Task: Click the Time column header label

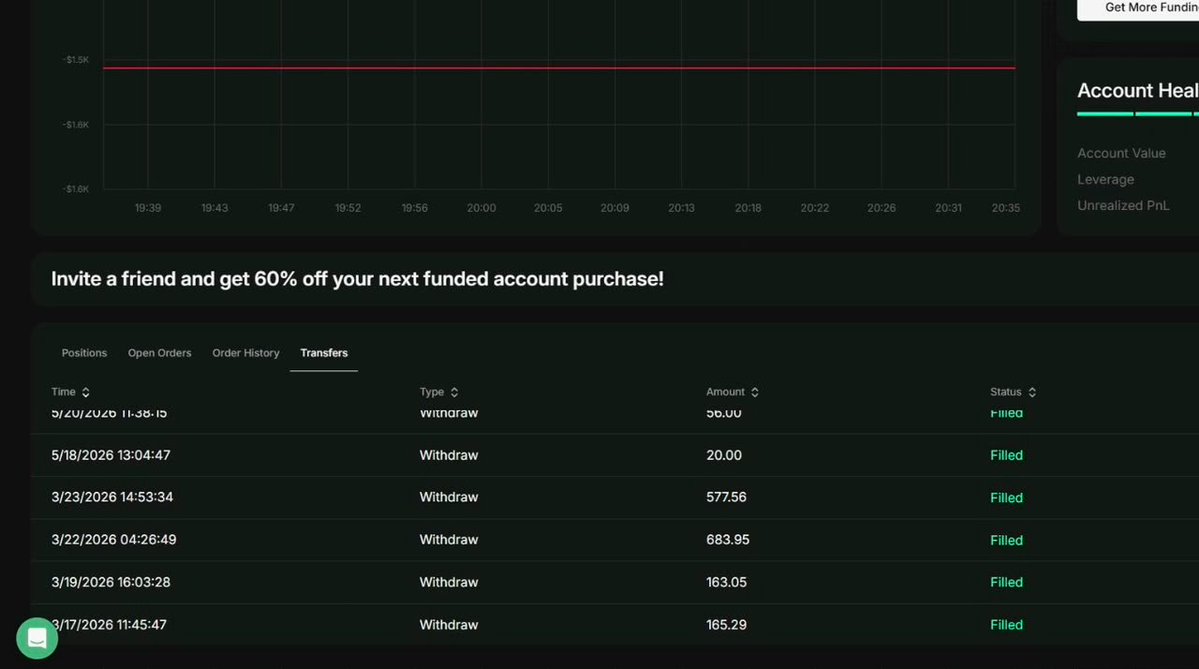Action: point(63,392)
